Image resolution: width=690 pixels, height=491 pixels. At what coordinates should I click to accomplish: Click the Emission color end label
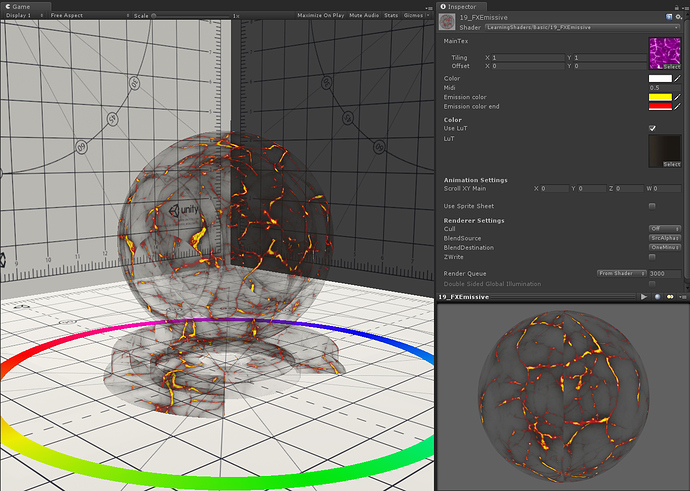click(x=471, y=106)
